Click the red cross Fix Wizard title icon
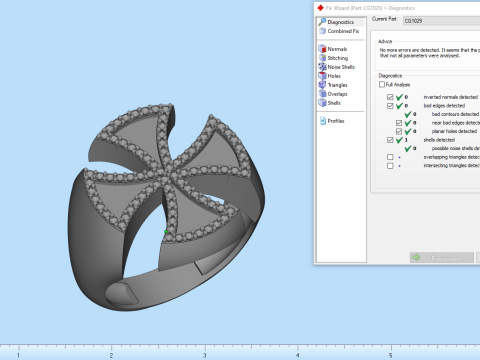The height and width of the screenshot is (360, 480). point(320,8)
